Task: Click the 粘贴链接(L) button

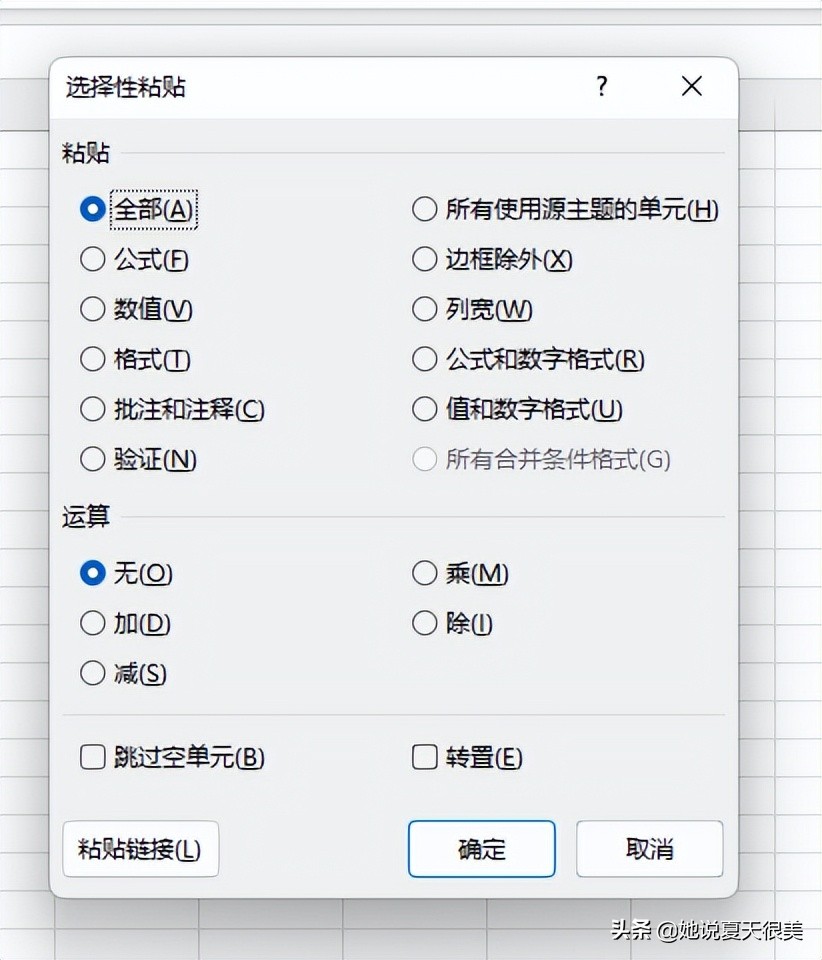Action: 140,849
